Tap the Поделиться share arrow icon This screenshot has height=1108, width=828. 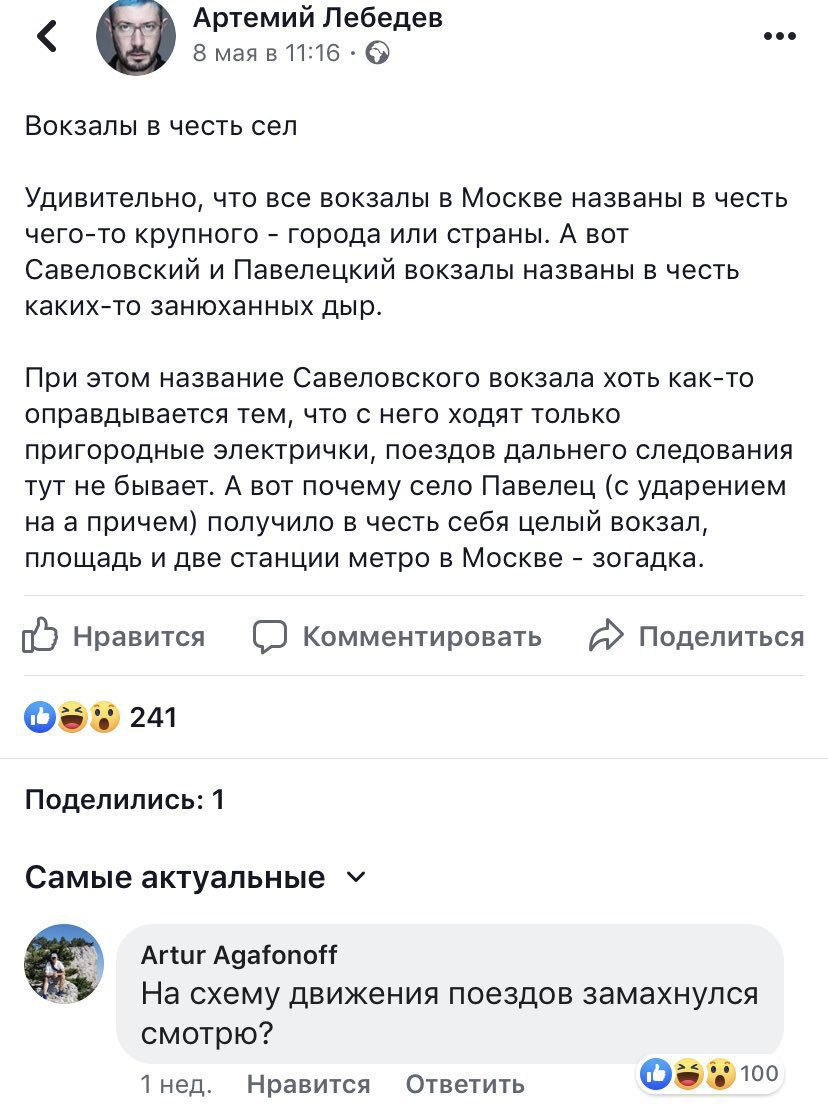point(606,636)
